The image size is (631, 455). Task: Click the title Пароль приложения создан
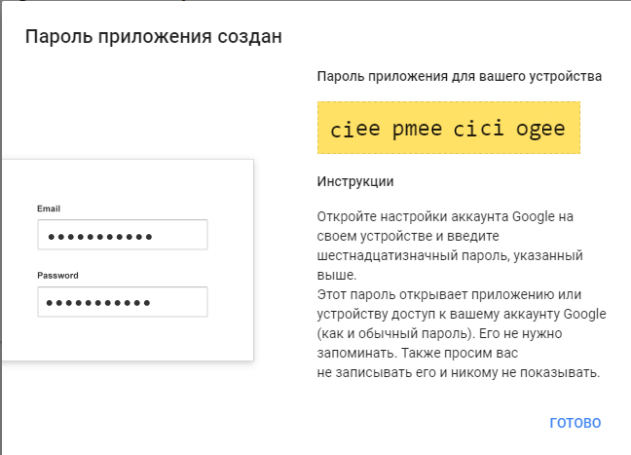pyautogui.click(x=153, y=37)
